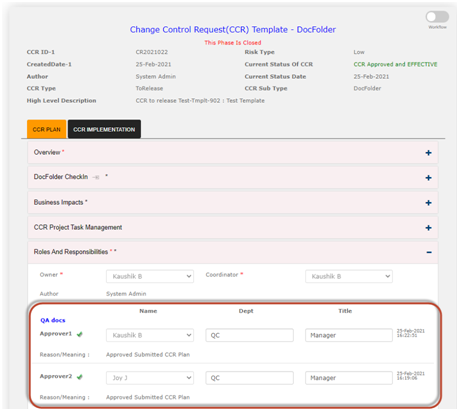Click the QA docs link
459x411 pixels.
pos(53,320)
